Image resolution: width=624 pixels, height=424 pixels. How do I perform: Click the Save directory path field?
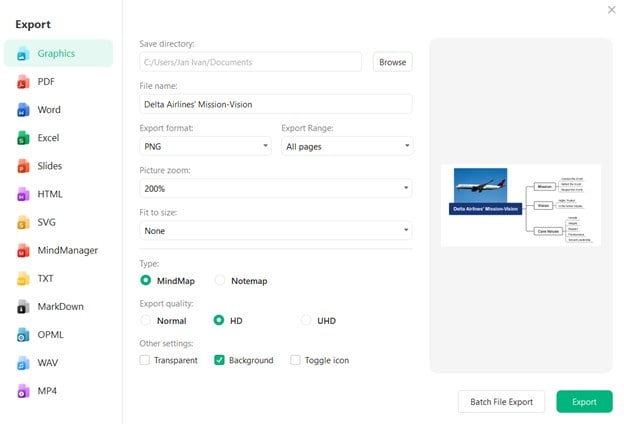tap(251, 62)
